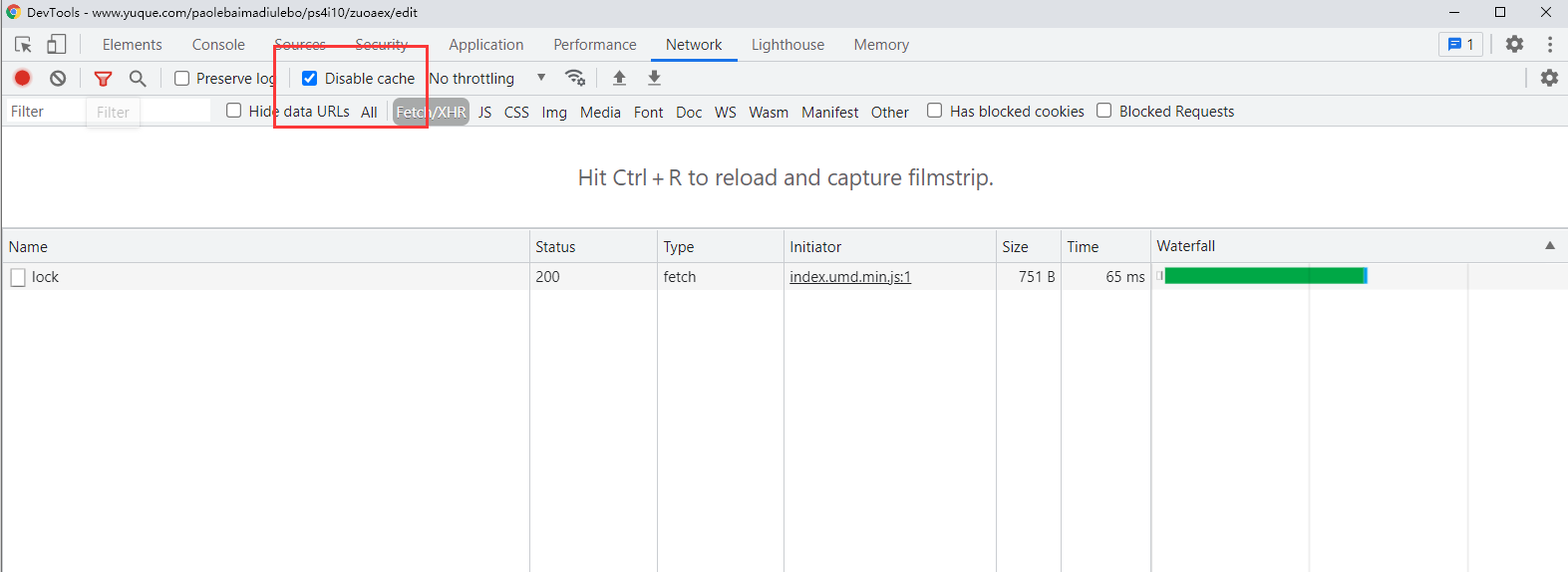
Task: Filter requests by Manifest
Action: tap(829, 112)
